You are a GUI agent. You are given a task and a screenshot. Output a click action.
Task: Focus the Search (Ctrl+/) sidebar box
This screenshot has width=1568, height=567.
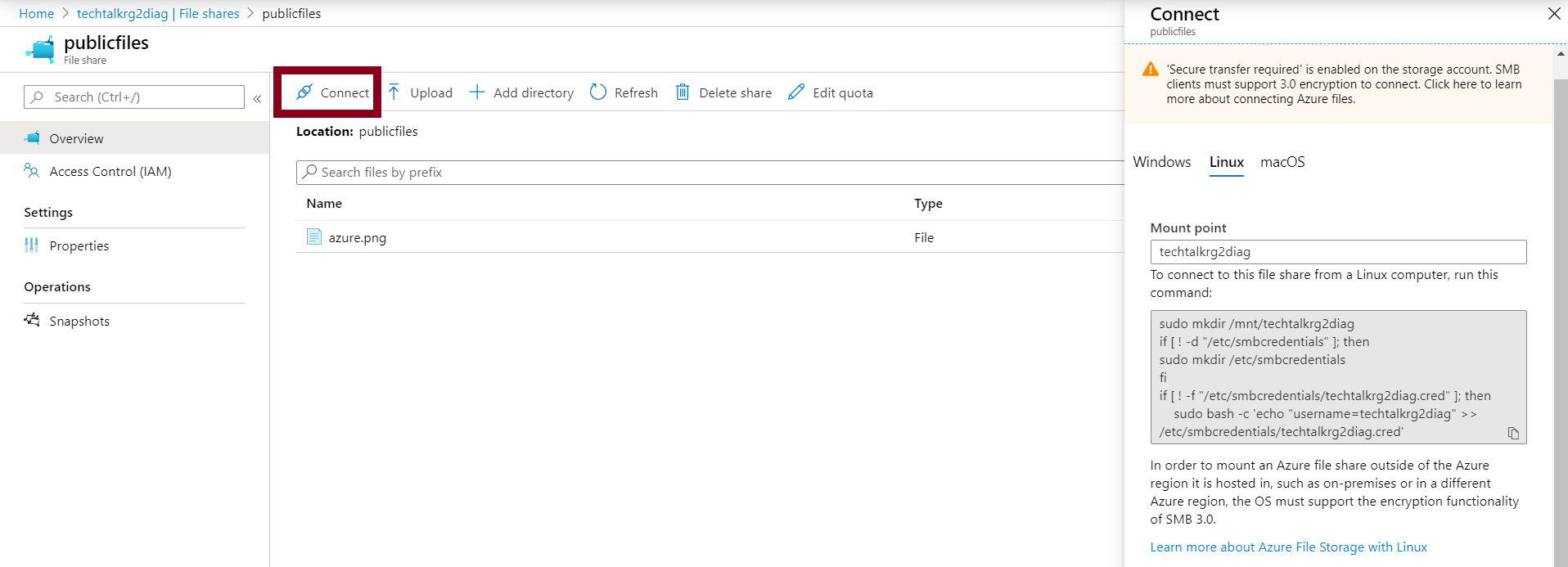tap(134, 97)
